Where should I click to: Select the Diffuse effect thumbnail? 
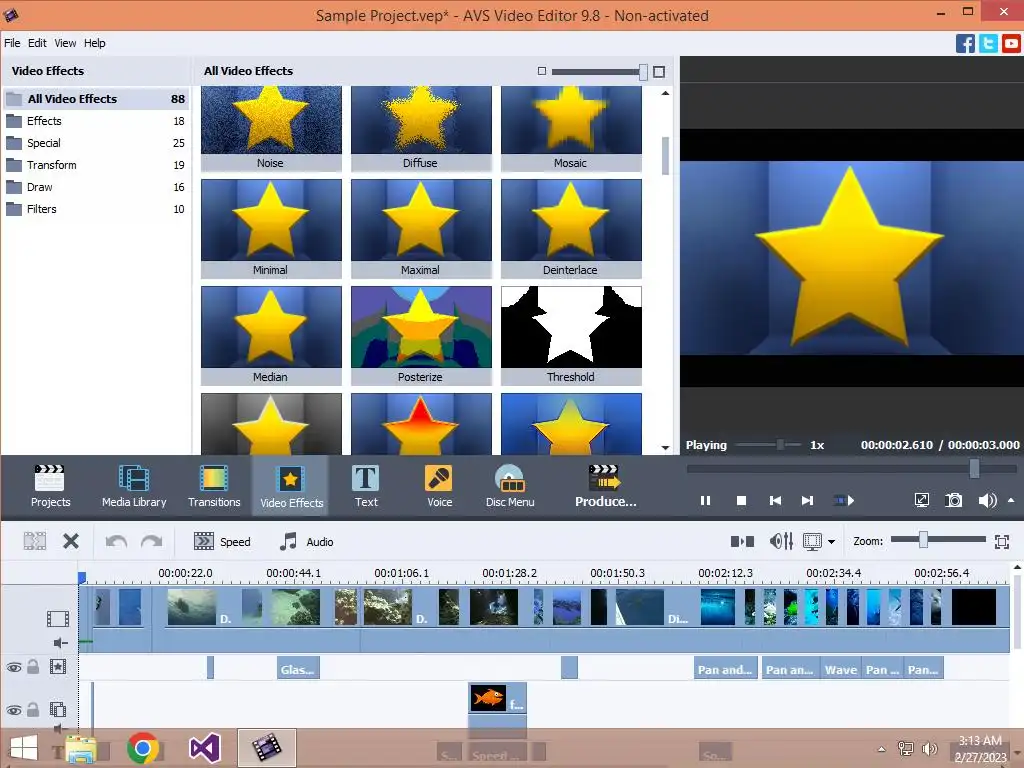click(x=421, y=129)
